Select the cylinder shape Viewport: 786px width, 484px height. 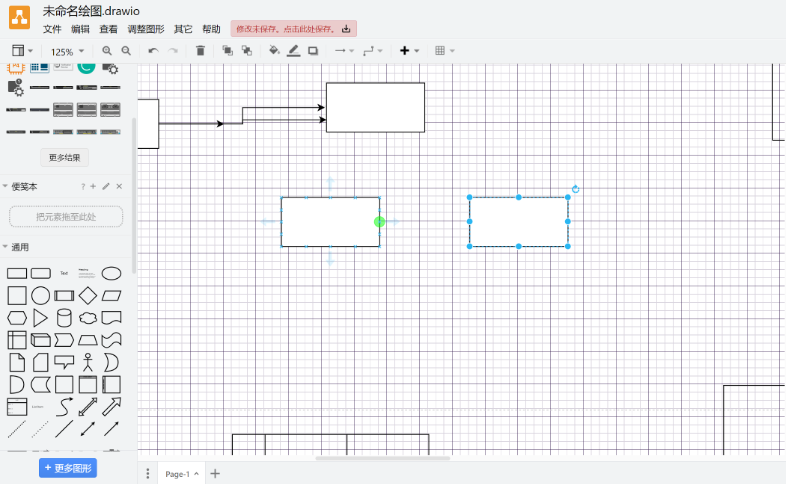pos(64,318)
